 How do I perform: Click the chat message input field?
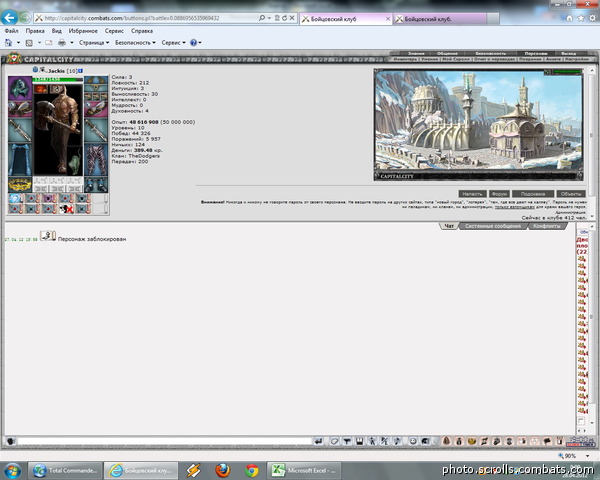point(165,441)
